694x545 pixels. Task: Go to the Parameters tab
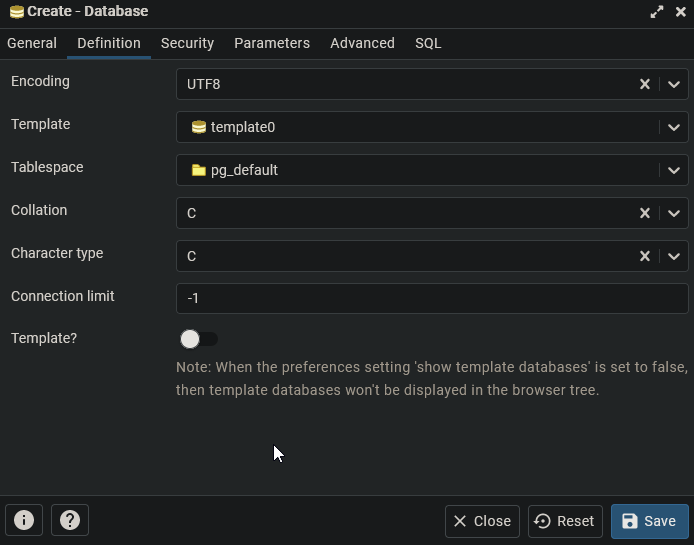point(272,43)
